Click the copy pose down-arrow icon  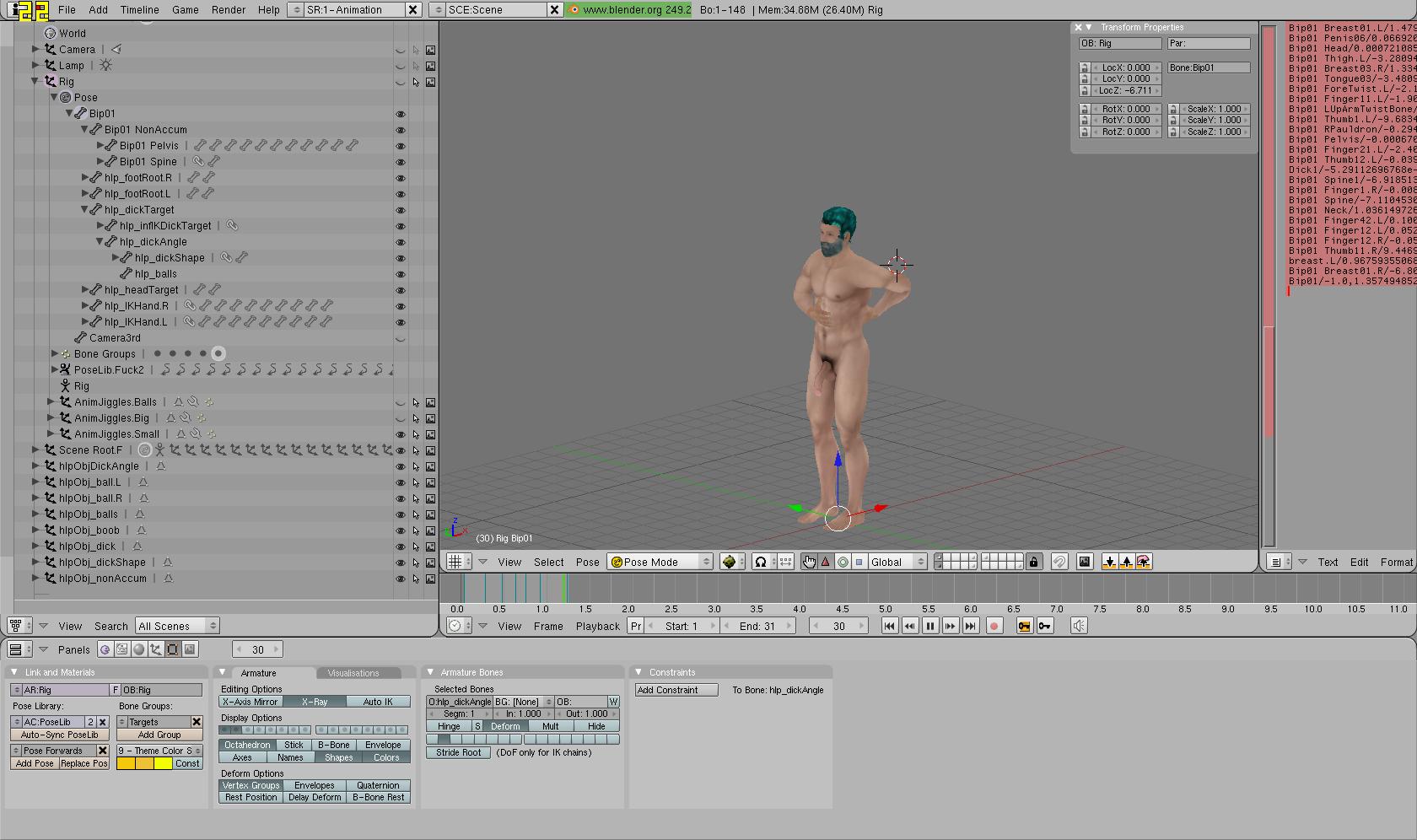click(1109, 562)
